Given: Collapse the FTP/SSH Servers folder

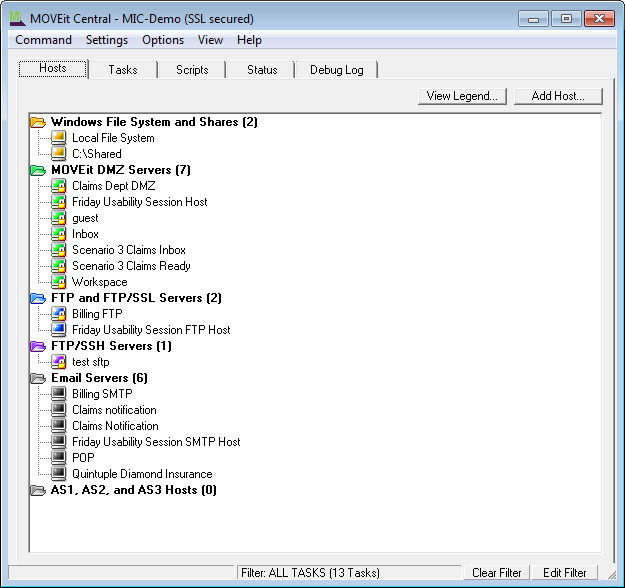Looking at the screenshot, I should (x=38, y=346).
